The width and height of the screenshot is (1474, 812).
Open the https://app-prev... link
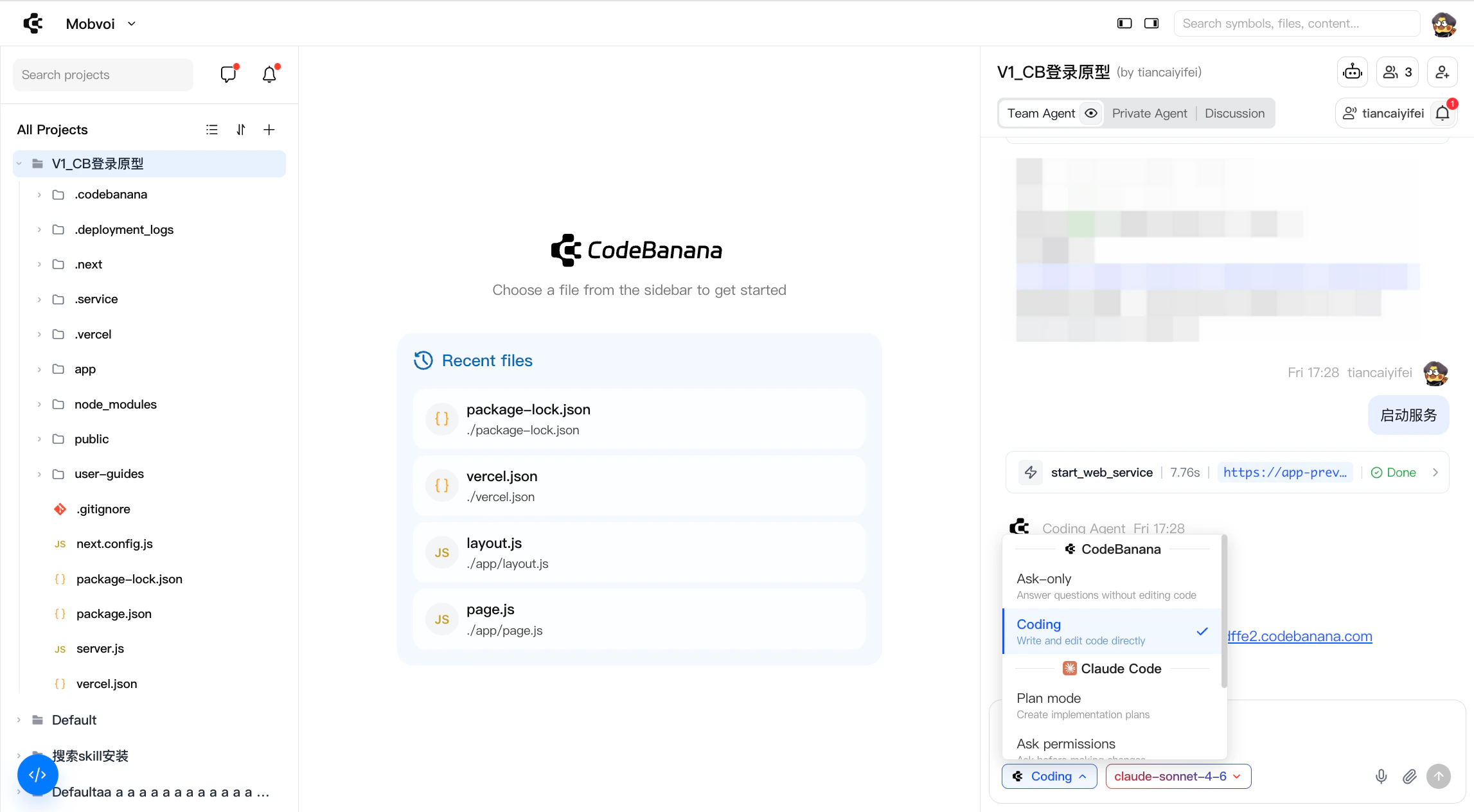click(1284, 473)
